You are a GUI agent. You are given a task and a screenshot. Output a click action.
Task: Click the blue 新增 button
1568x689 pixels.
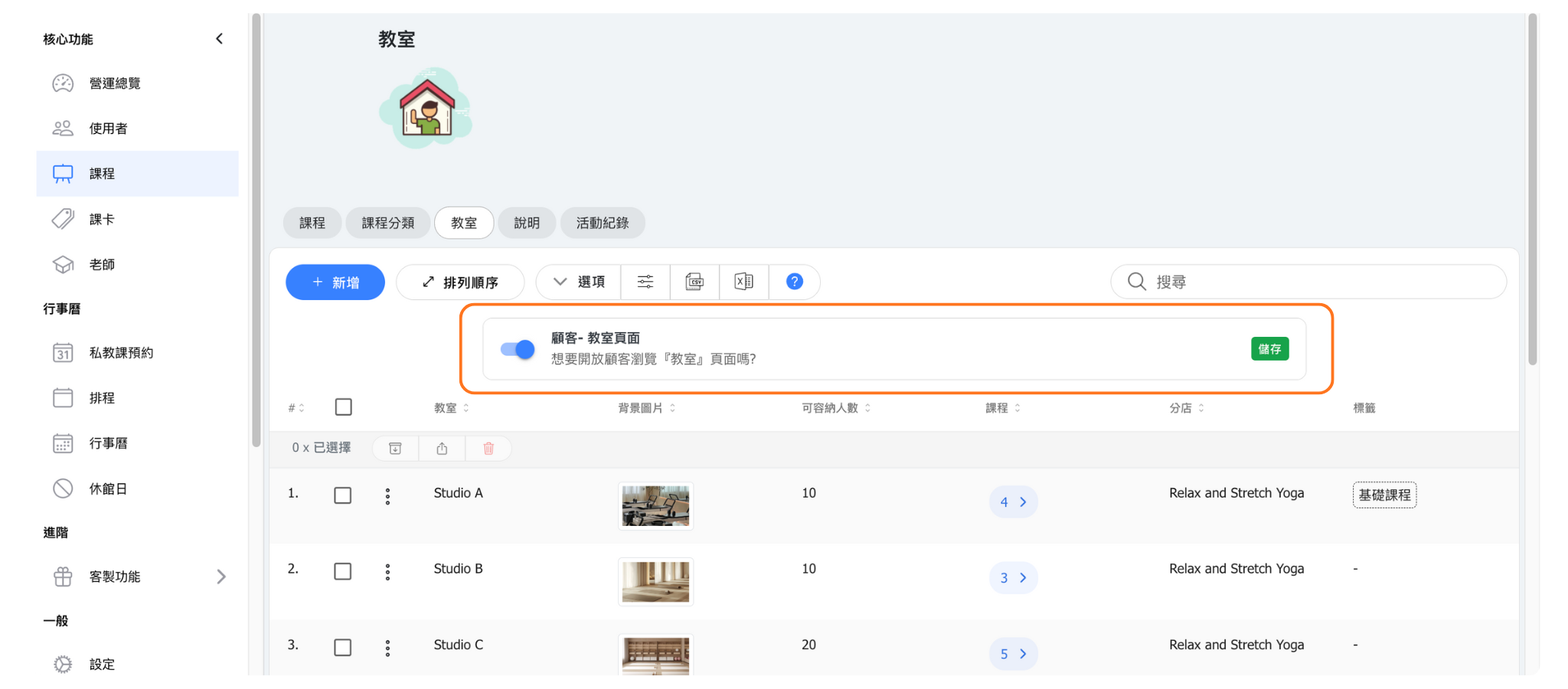(x=335, y=282)
